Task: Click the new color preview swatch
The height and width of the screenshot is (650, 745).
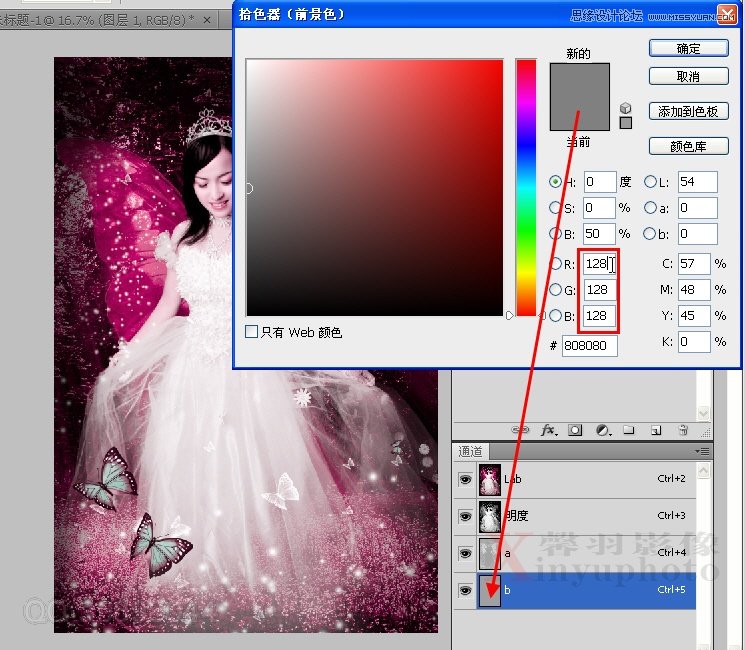Action: 580,80
